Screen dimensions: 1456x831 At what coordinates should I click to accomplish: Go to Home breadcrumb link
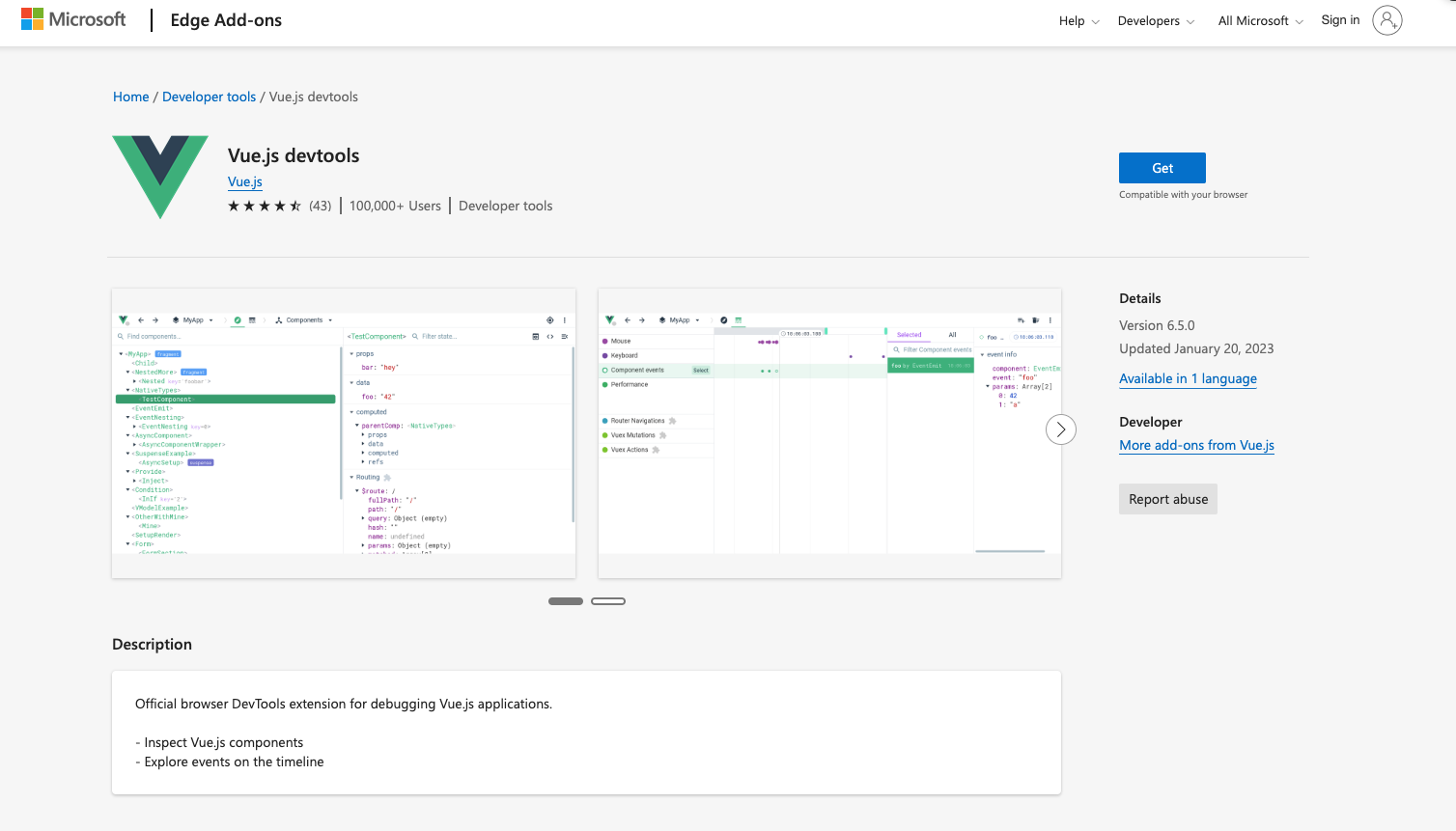click(x=130, y=97)
